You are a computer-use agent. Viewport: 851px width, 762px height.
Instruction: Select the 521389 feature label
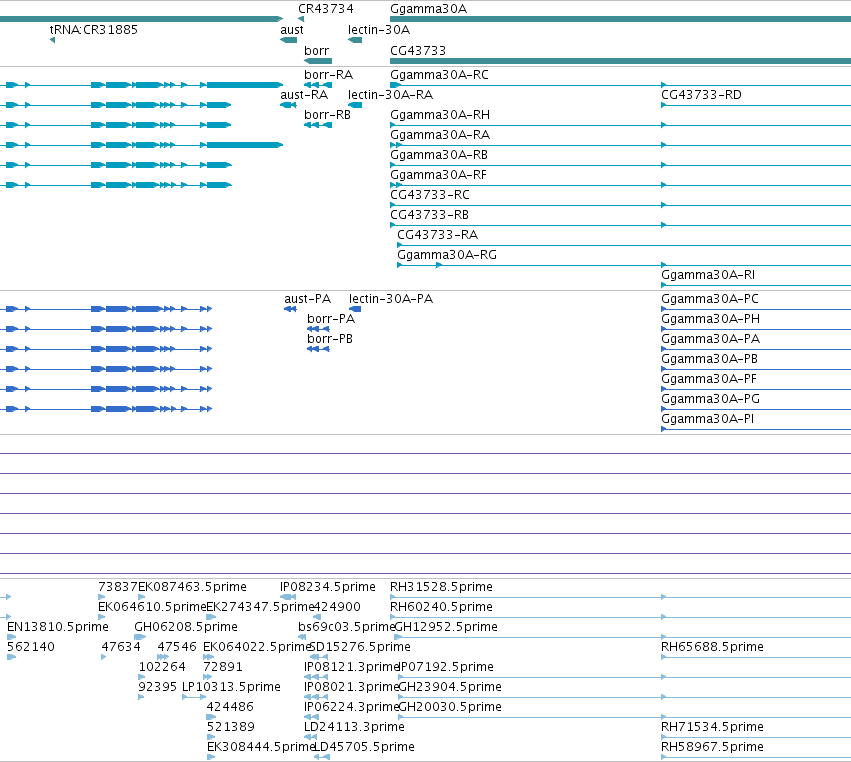[x=231, y=726]
